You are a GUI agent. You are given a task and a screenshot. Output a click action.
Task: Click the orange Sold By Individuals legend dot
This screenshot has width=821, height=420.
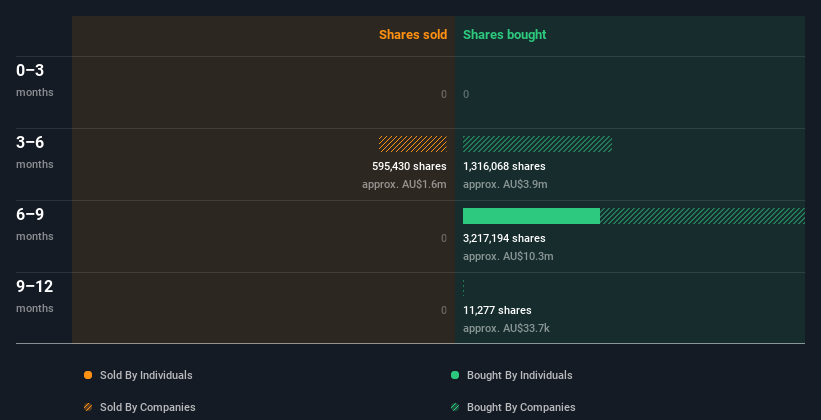point(88,375)
